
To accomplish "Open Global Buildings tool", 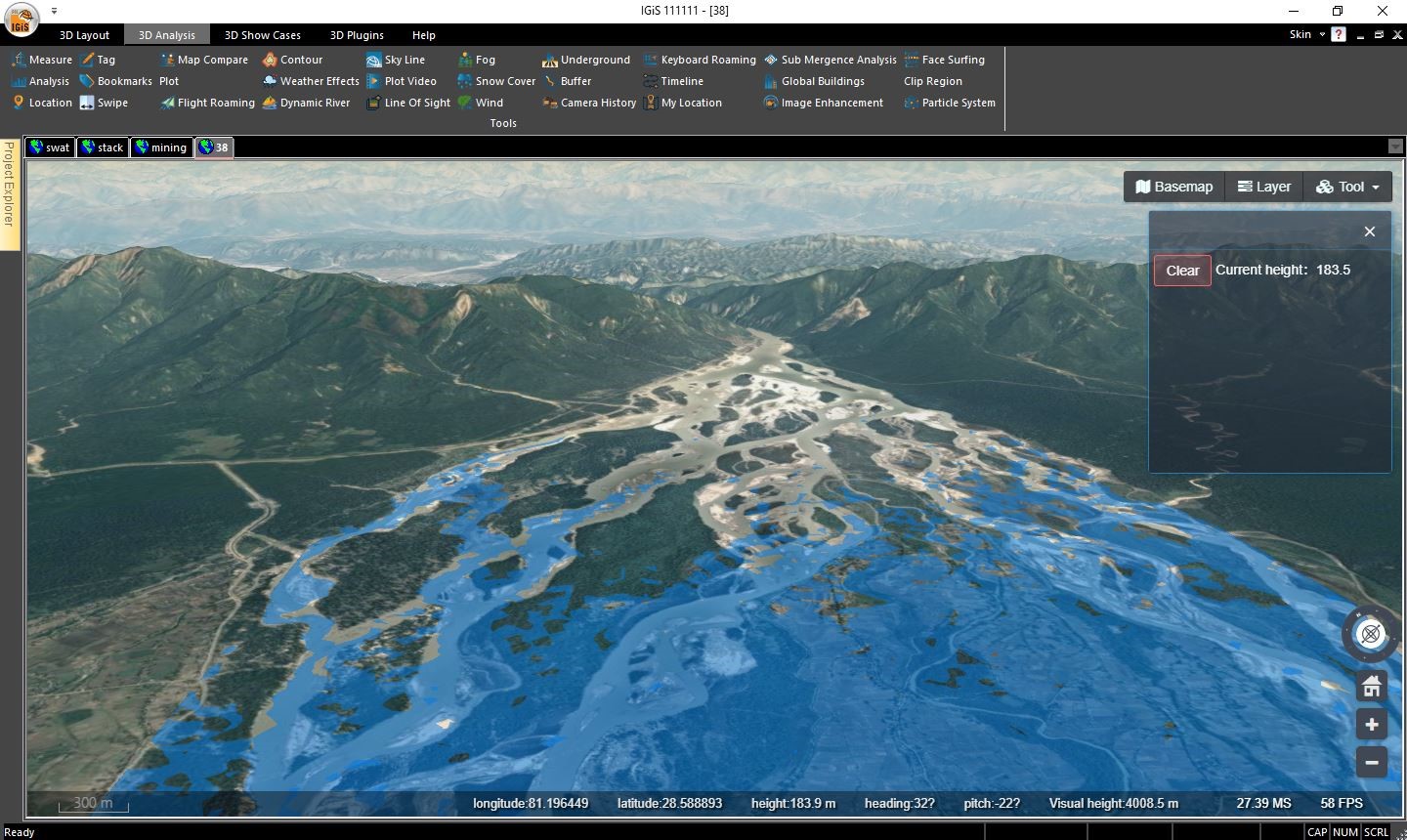I will click(815, 81).
